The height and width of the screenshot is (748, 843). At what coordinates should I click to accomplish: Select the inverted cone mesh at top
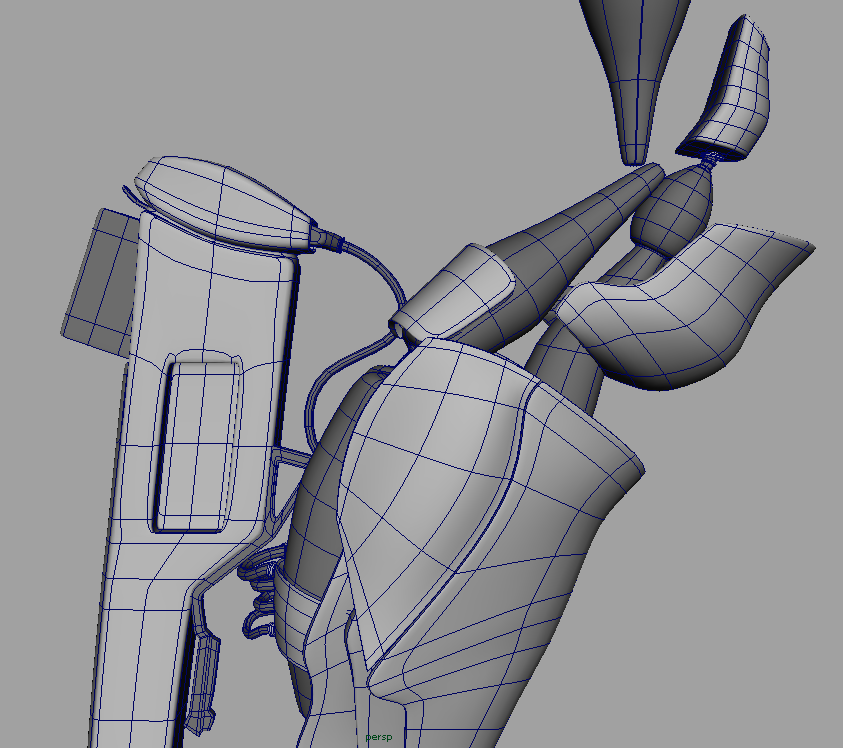point(635,81)
